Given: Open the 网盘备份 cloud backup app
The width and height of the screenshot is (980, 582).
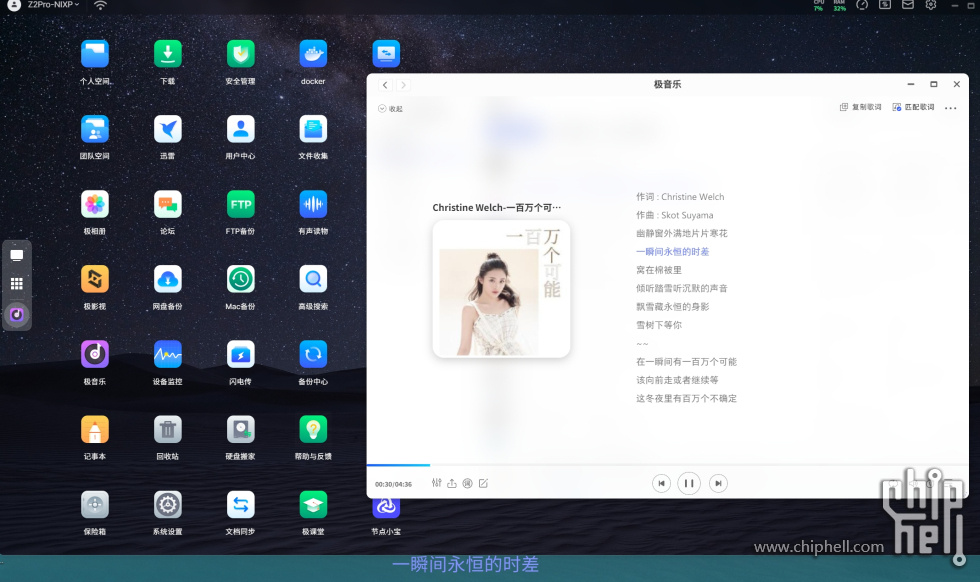Looking at the screenshot, I should 168,279.
